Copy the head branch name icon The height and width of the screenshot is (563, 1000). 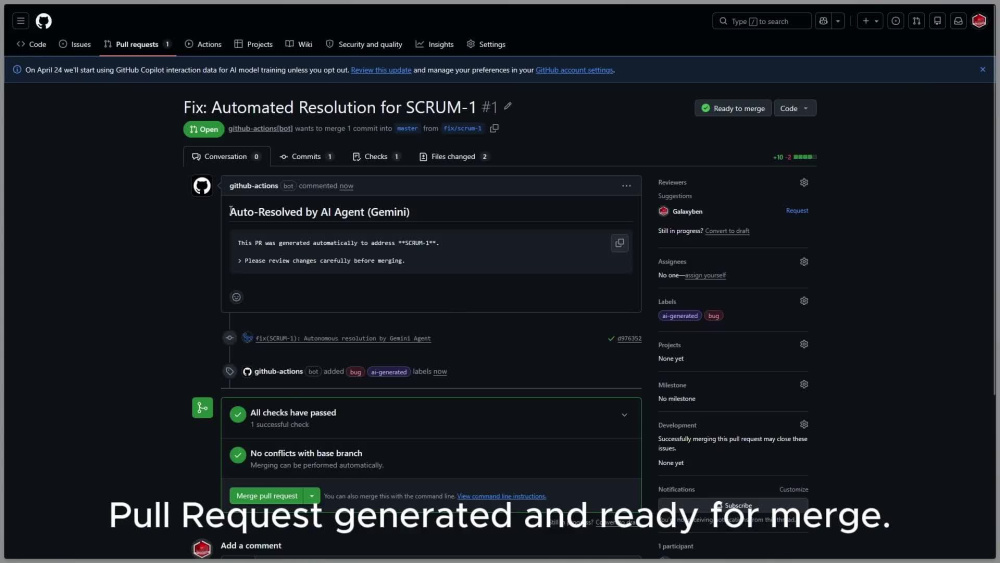point(494,128)
